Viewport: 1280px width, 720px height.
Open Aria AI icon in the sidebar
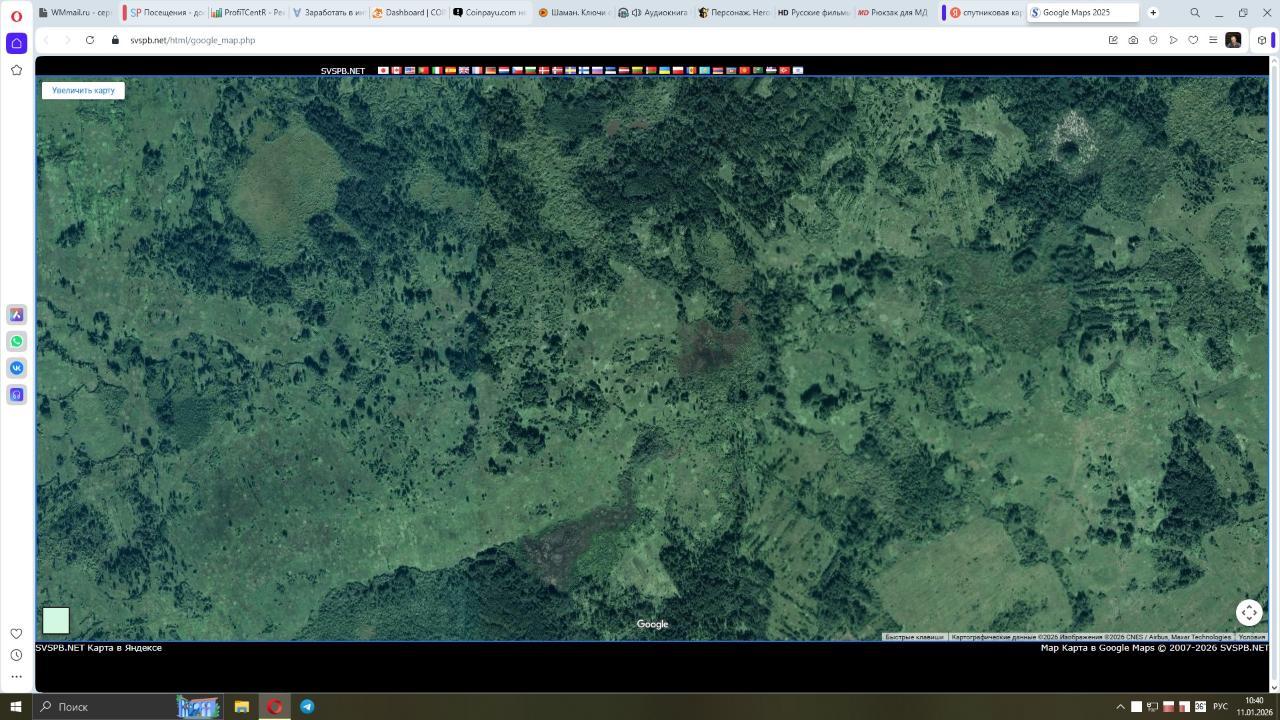[16, 315]
